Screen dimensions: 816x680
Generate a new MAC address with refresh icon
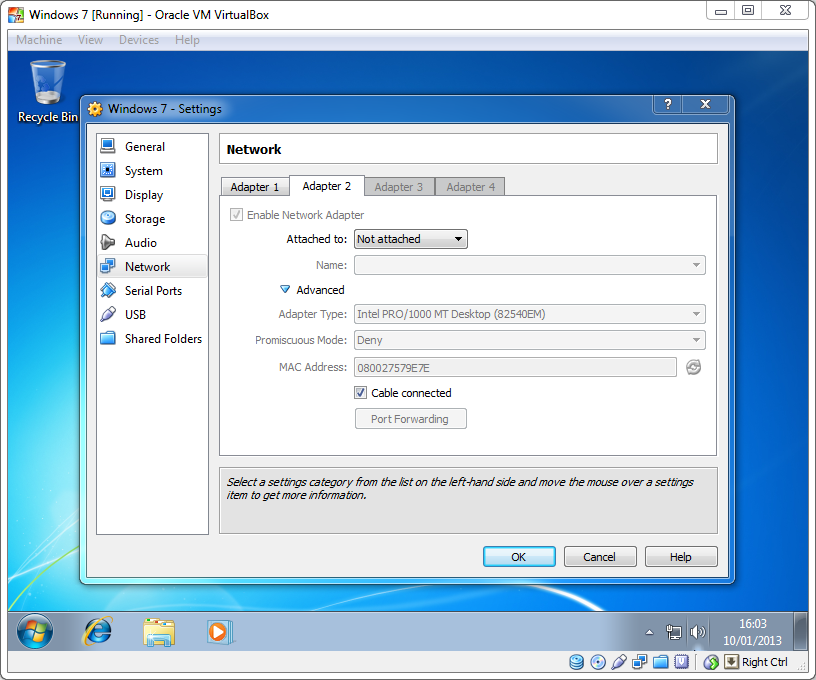click(x=694, y=367)
